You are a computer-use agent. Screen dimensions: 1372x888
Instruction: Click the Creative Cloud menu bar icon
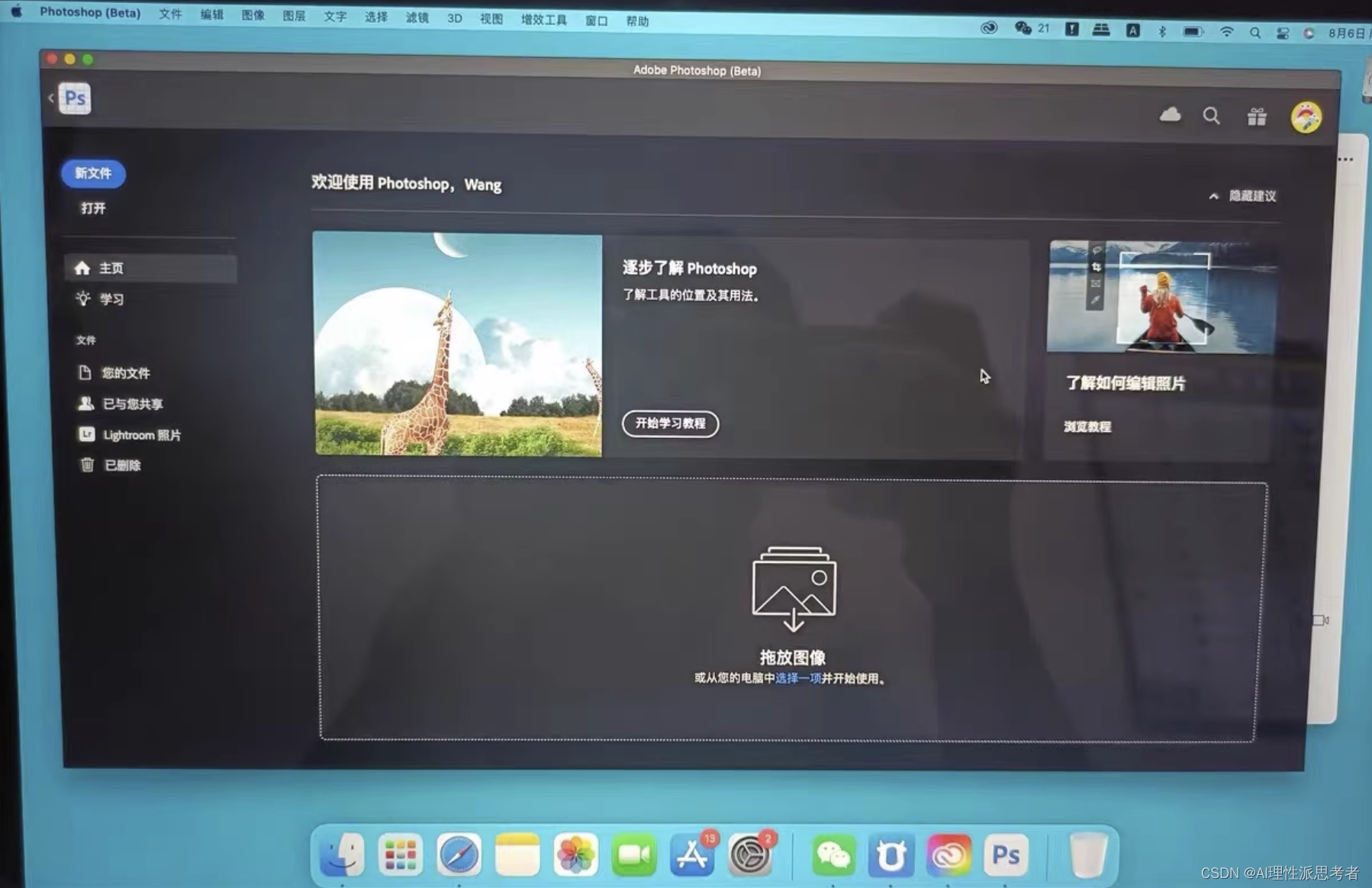click(x=989, y=28)
